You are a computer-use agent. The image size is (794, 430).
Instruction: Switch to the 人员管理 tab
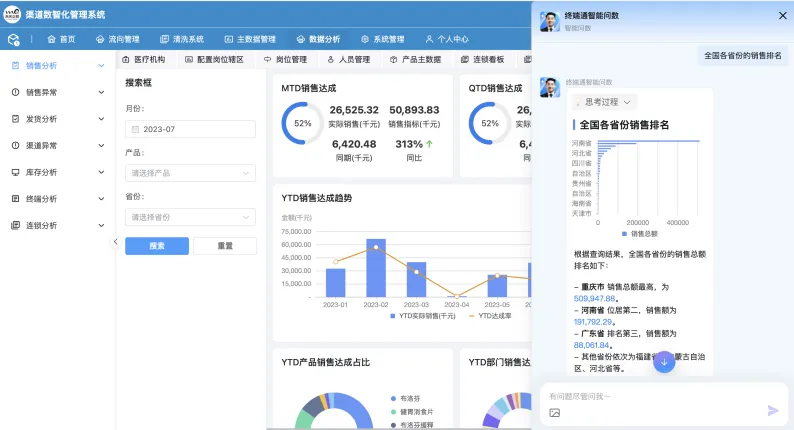point(349,59)
